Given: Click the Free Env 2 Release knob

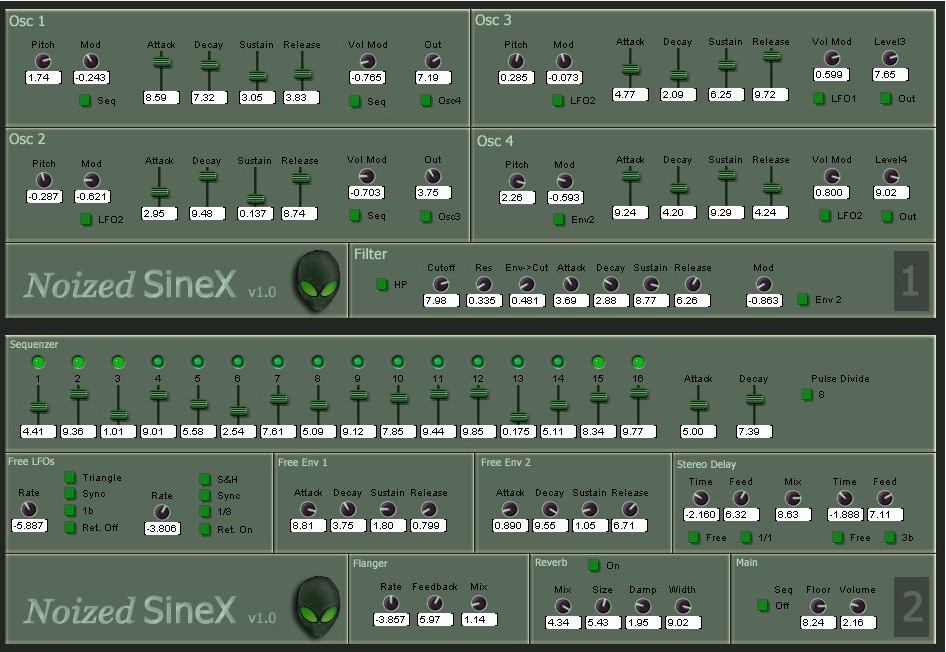Looking at the screenshot, I should pos(629,509).
